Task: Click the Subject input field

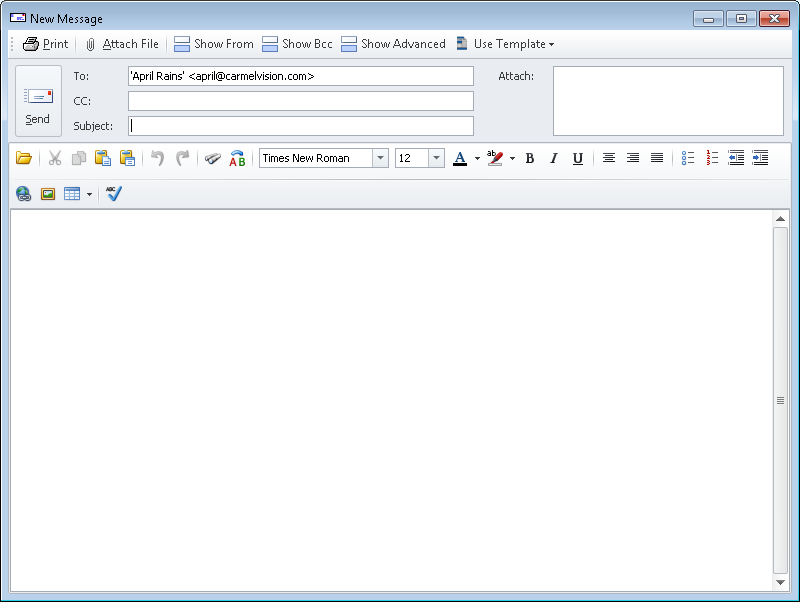Action: click(x=300, y=126)
